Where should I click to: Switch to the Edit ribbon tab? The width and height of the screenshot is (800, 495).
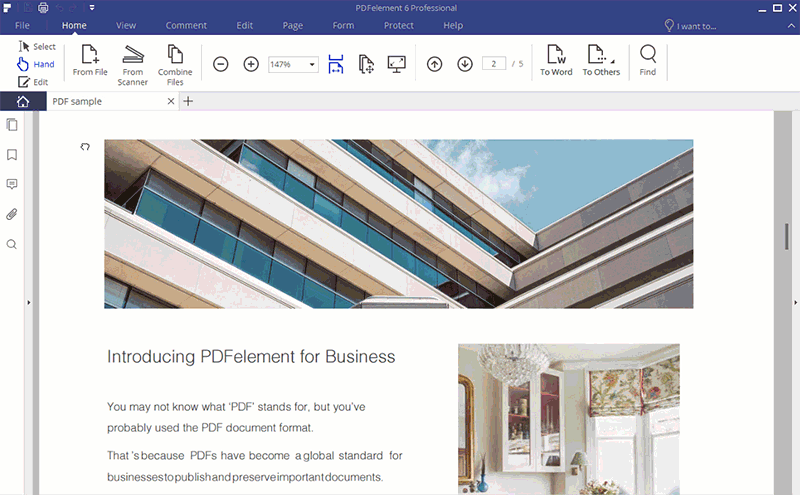click(x=244, y=26)
